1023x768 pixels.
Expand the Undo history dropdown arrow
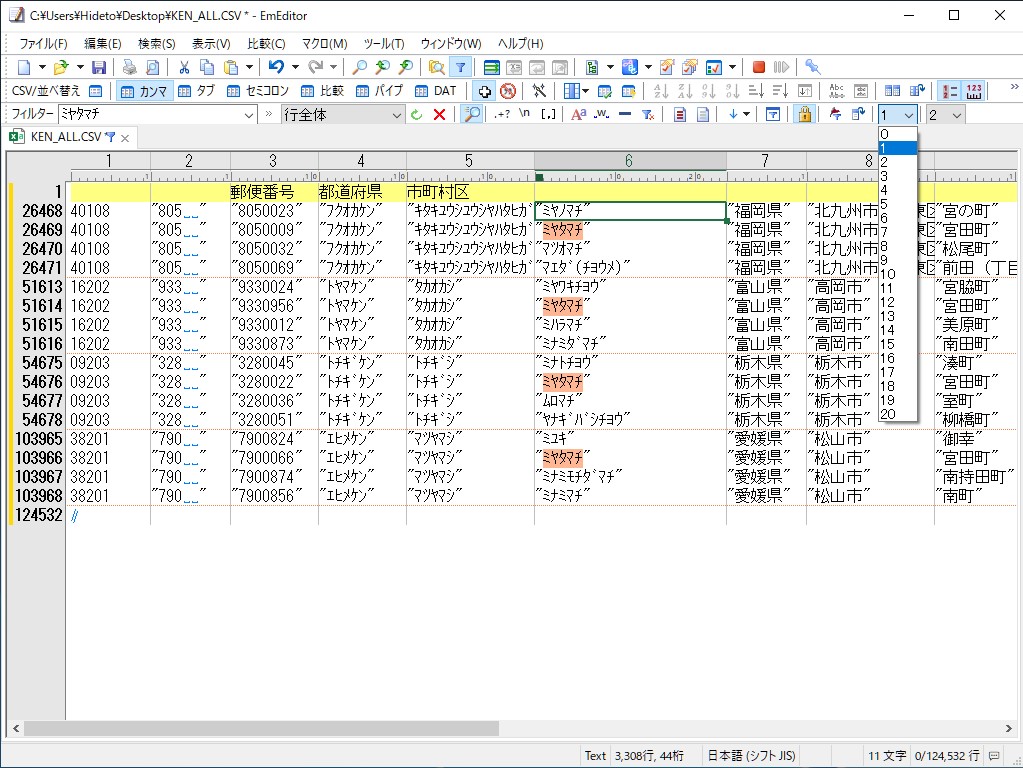click(295, 67)
